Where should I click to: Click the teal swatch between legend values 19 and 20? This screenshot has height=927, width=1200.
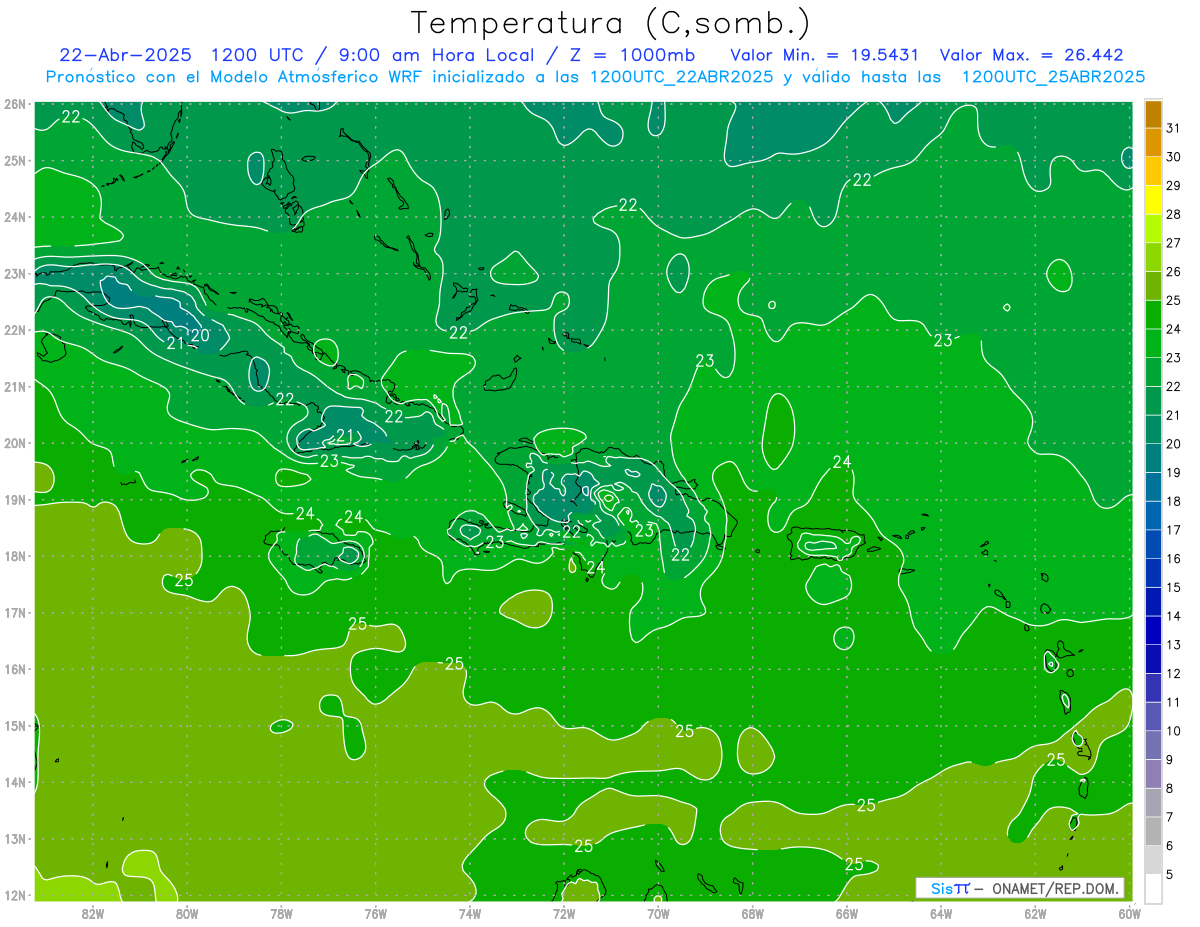pyautogui.click(x=1153, y=457)
